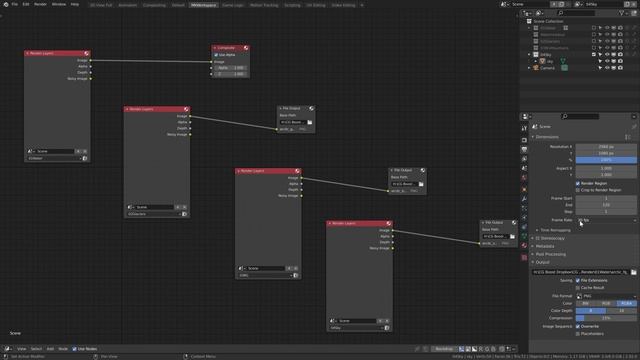640x360 pixels.
Task: Open the World properties tab
Action: pyautogui.click(x=524, y=178)
